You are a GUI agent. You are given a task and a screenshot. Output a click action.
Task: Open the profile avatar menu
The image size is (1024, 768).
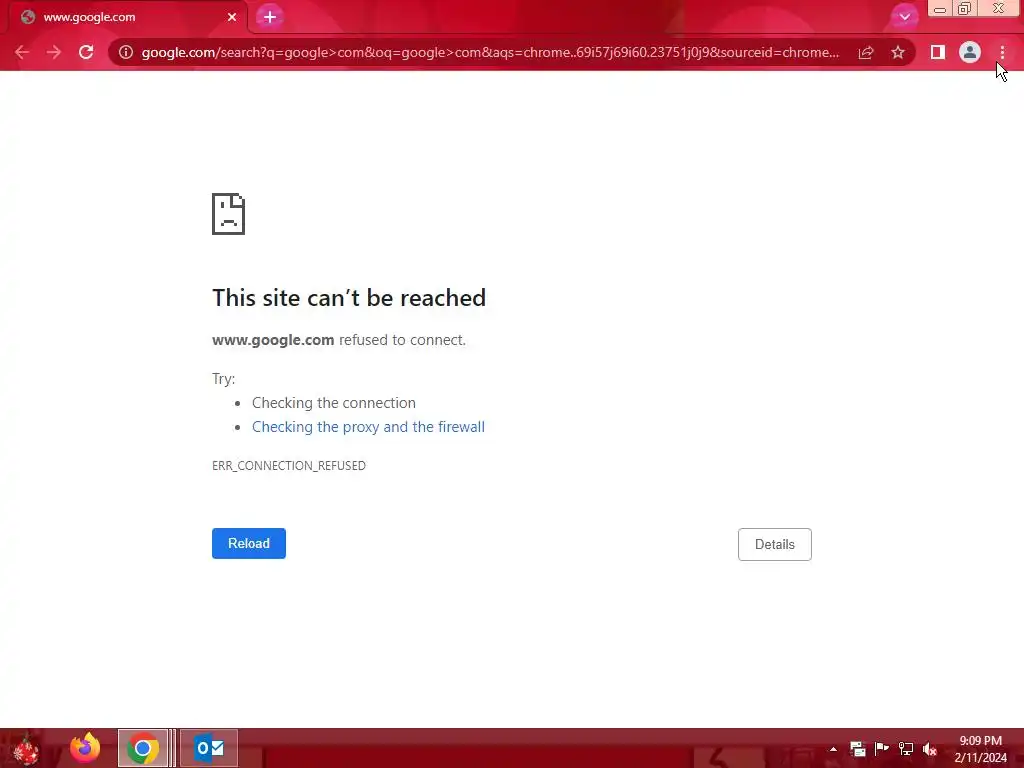[970, 52]
